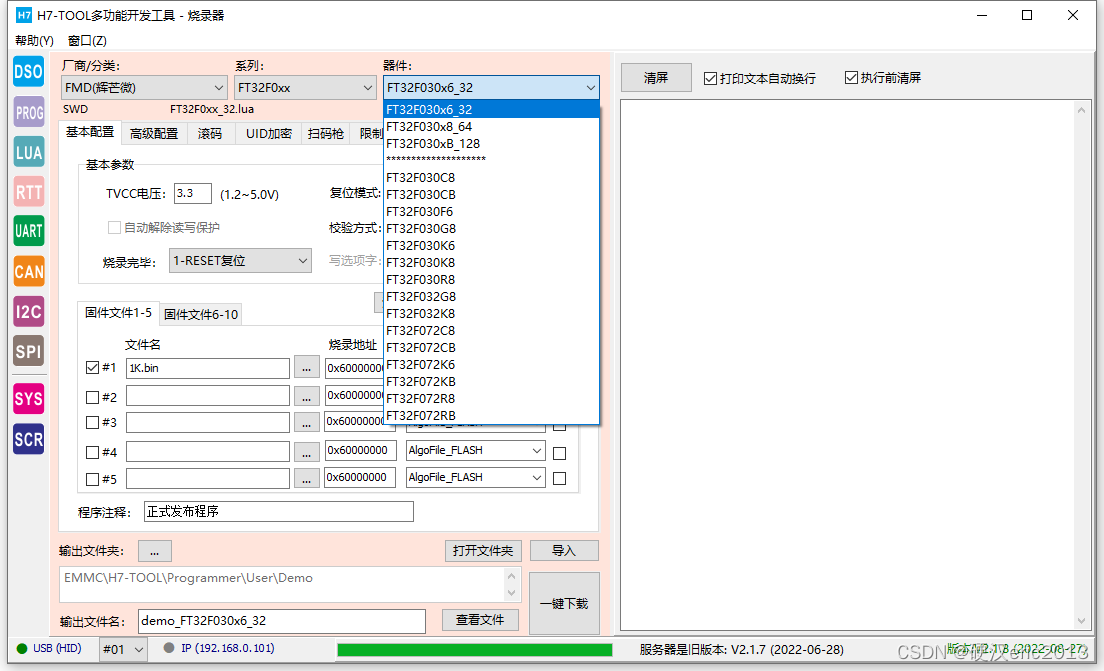The width and height of the screenshot is (1104, 671).
Task: Click the output log scrollbar down arrow
Action: 1081,620
